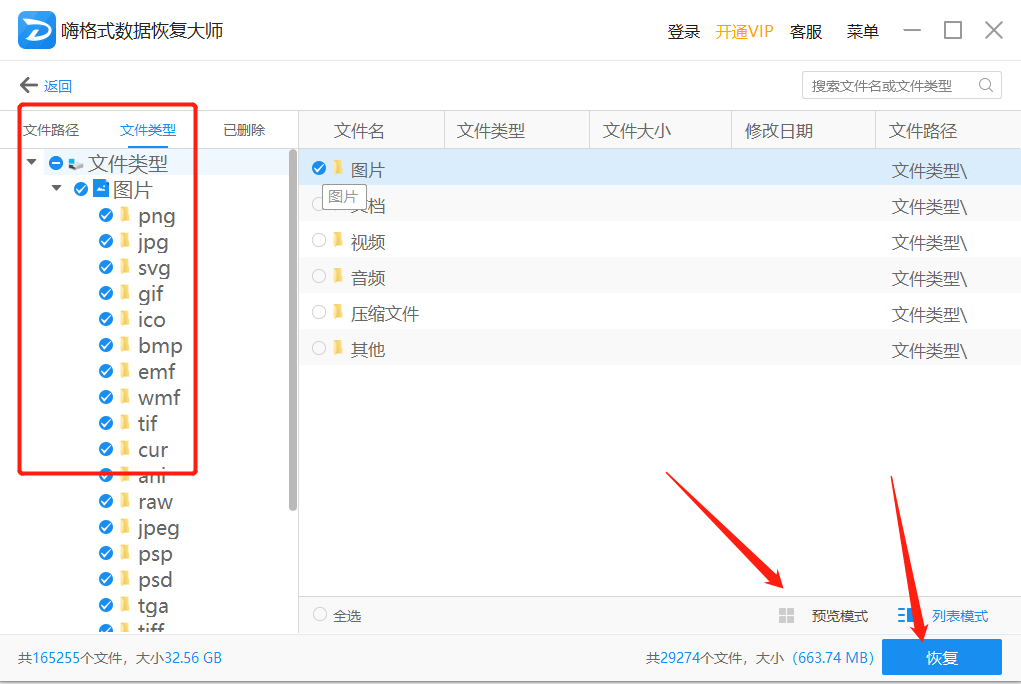Click the folder icon of psd

[x=124, y=579]
